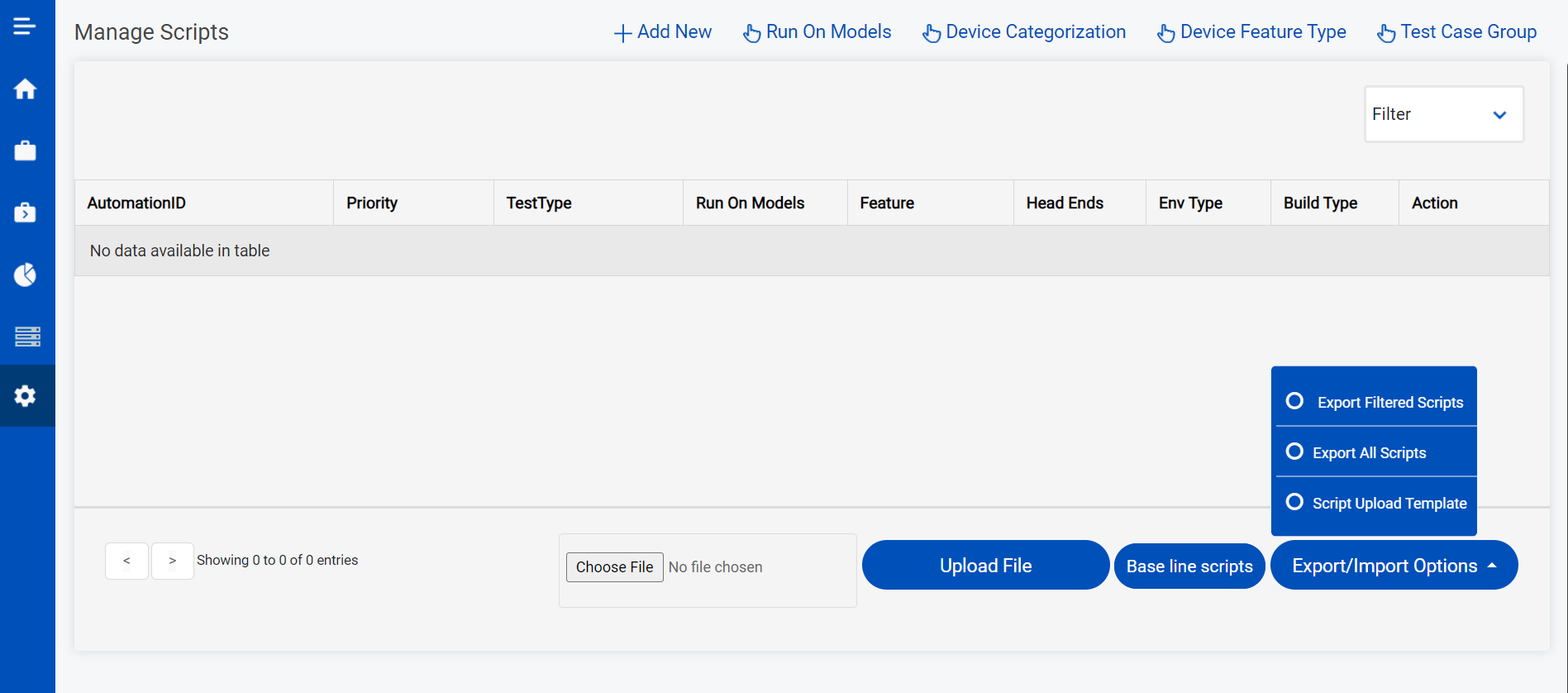Click the Base line scripts button
Viewport: 1568px width, 693px height.
(1189, 566)
